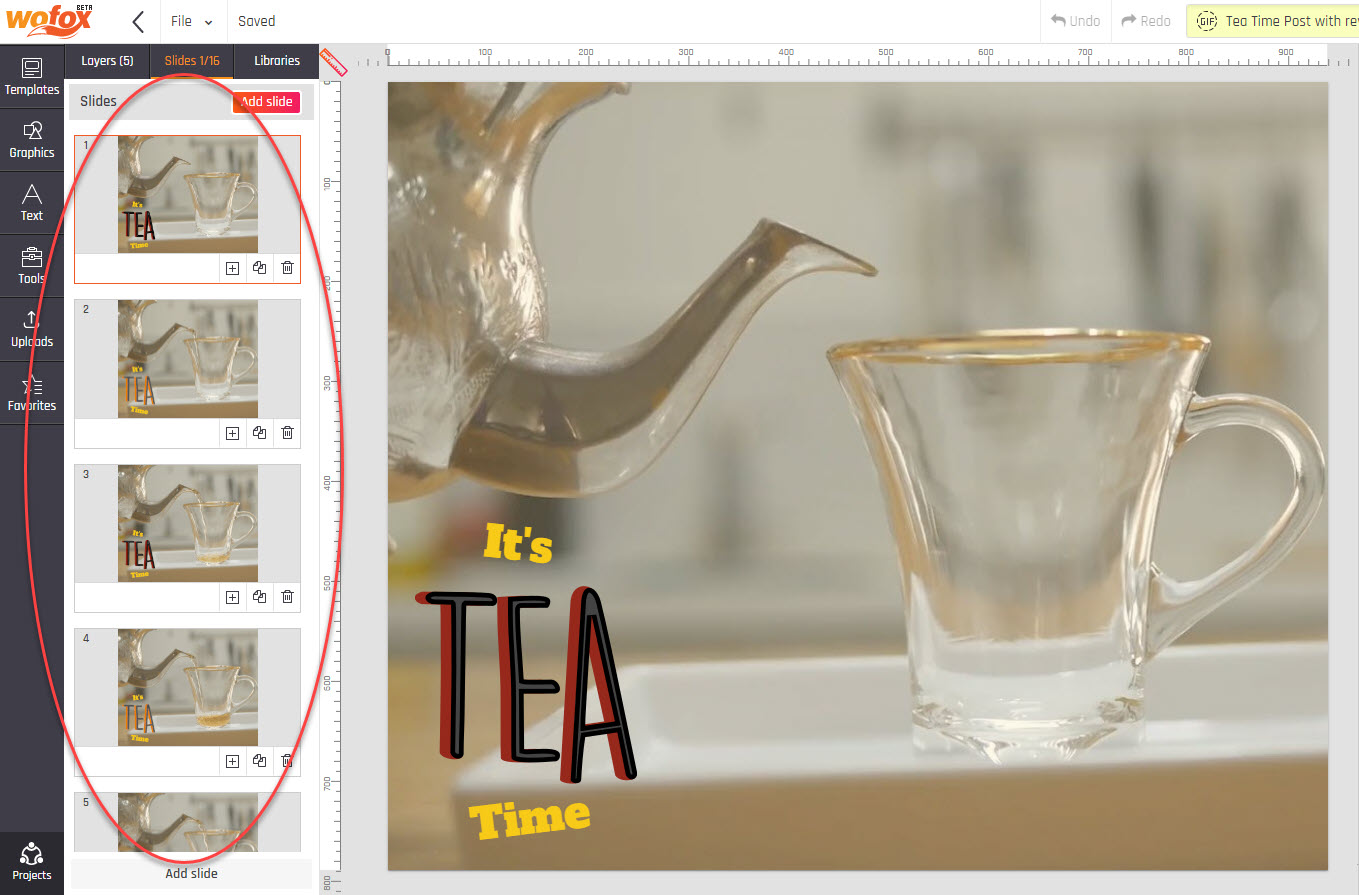The height and width of the screenshot is (895, 1359).
Task: Insert new slide after slide 1
Action: pyautogui.click(x=232, y=268)
